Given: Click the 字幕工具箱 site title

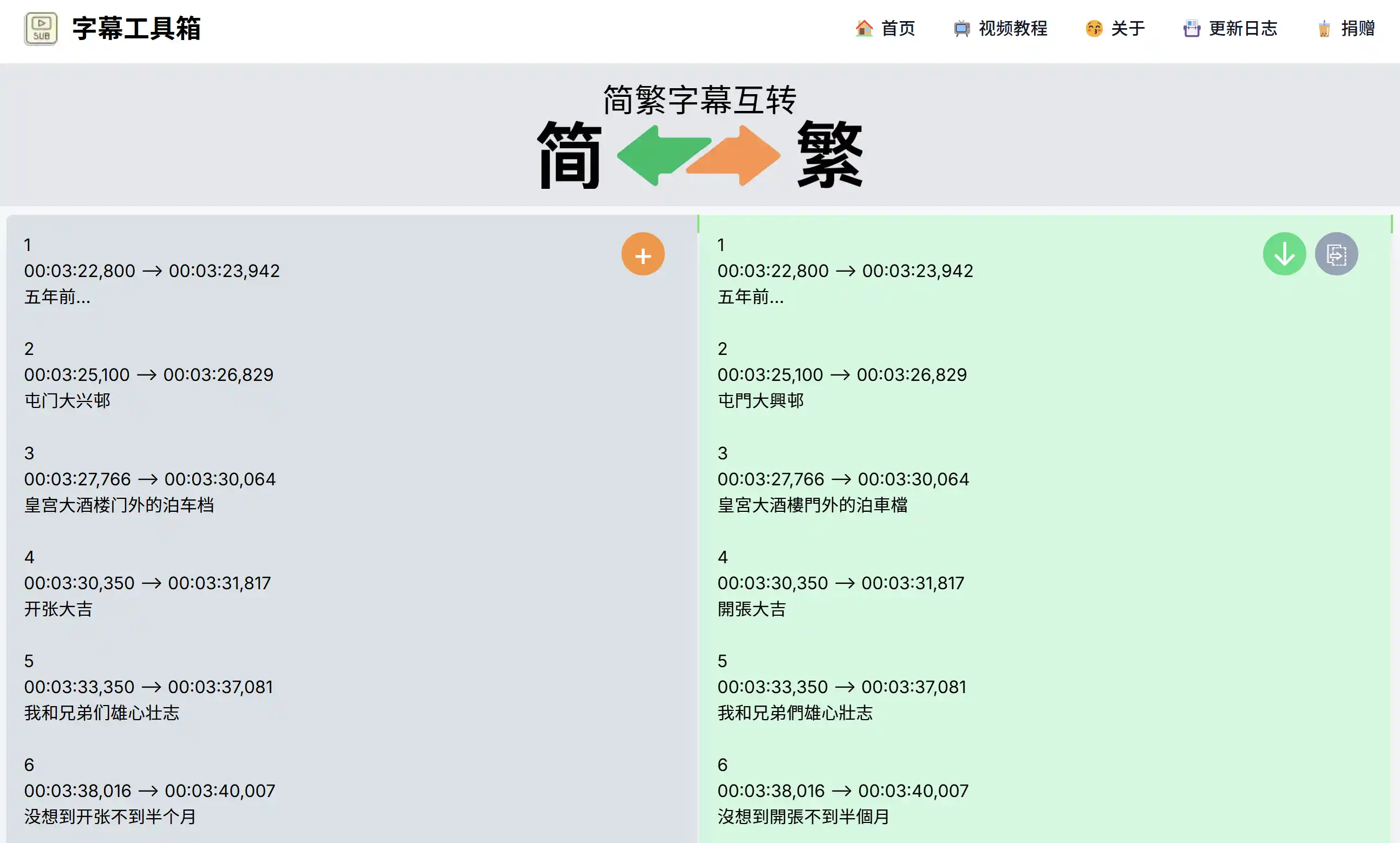Looking at the screenshot, I should tap(136, 28).
